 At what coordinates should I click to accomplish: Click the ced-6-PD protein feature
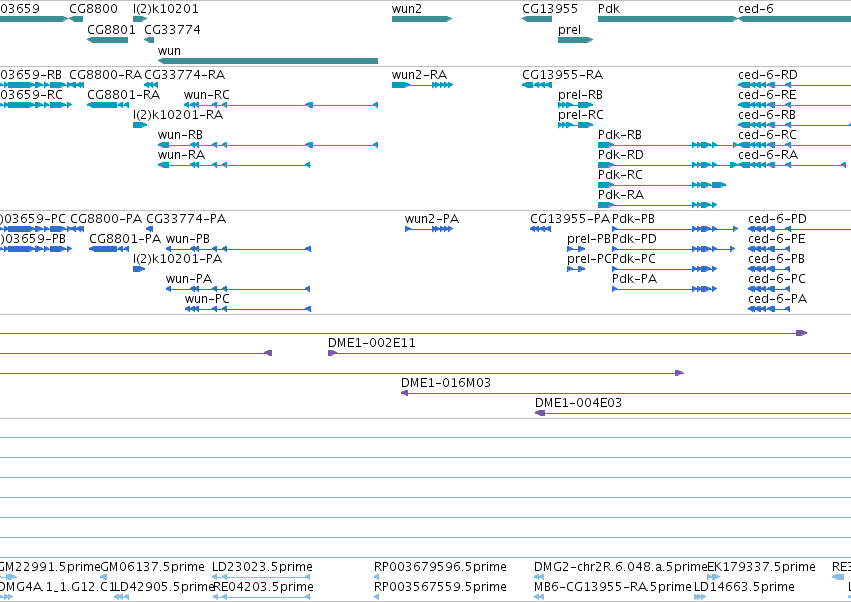coord(799,229)
